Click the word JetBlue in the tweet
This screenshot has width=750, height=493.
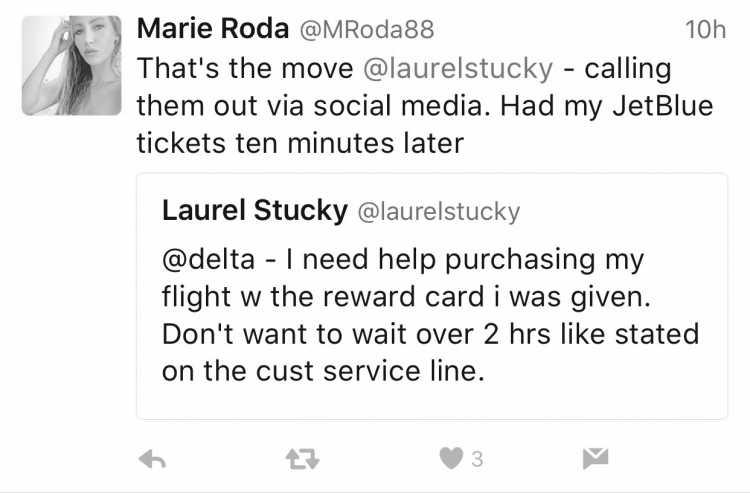[x=663, y=106]
